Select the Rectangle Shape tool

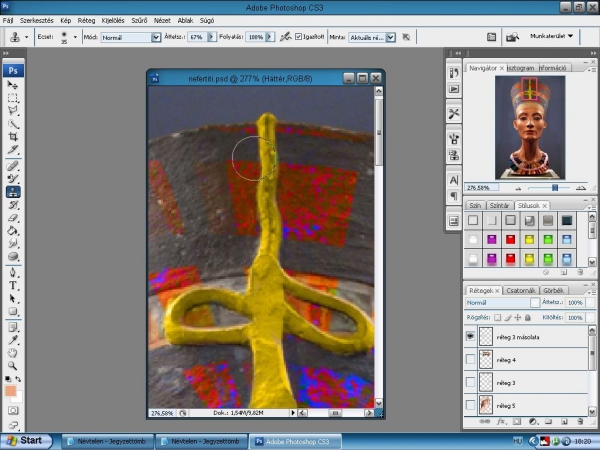[13, 311]
